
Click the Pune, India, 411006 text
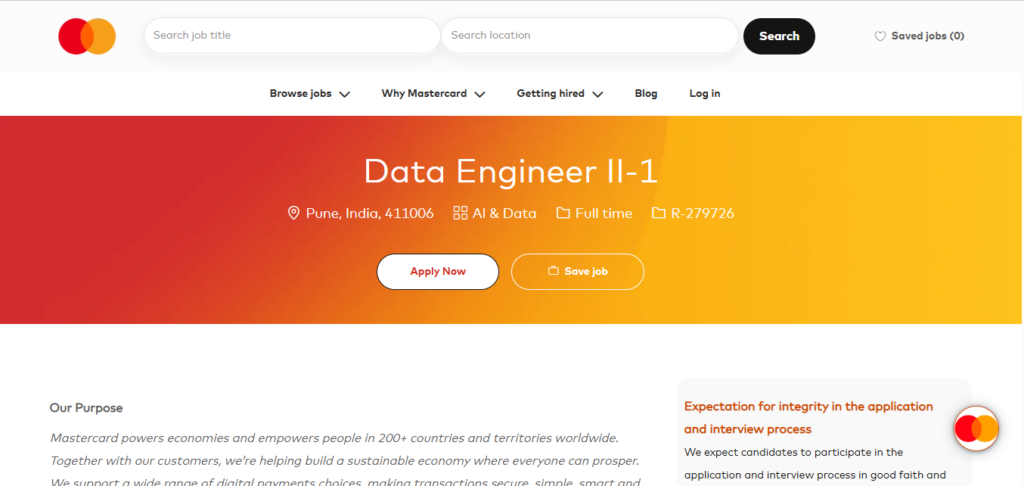coord(370,213)
